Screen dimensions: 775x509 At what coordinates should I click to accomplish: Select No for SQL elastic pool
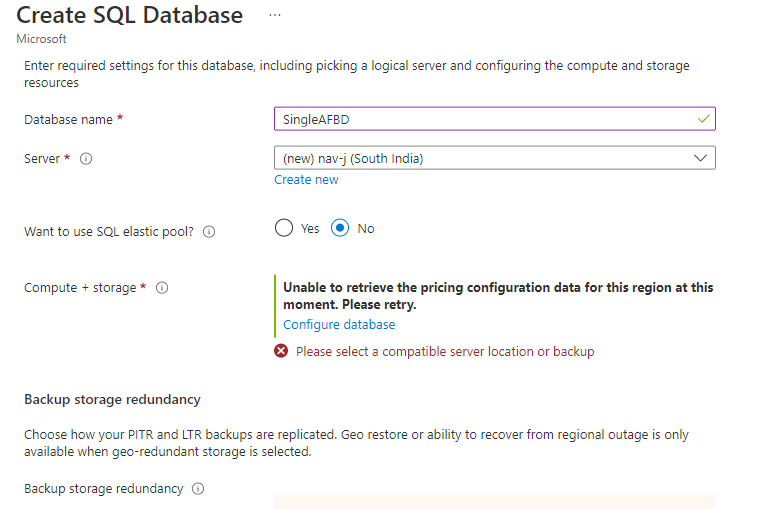point(340,228)
